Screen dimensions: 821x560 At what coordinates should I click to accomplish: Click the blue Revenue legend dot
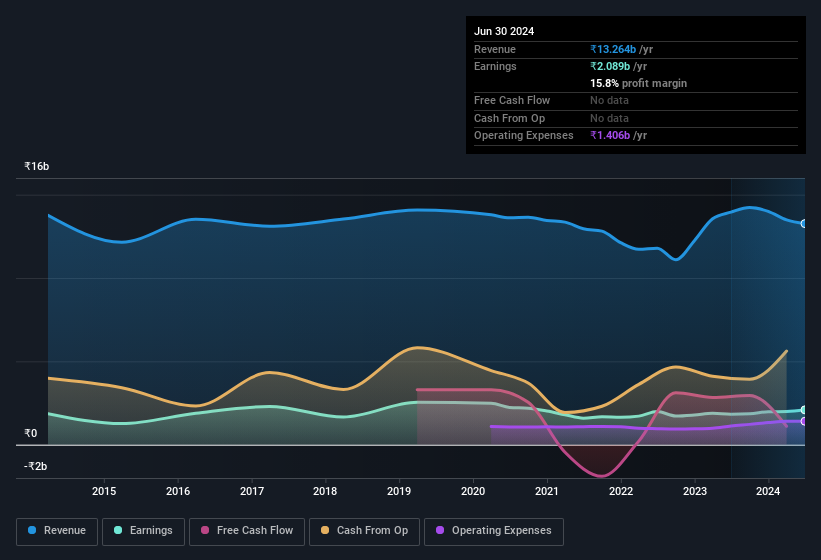pos(32,530)
